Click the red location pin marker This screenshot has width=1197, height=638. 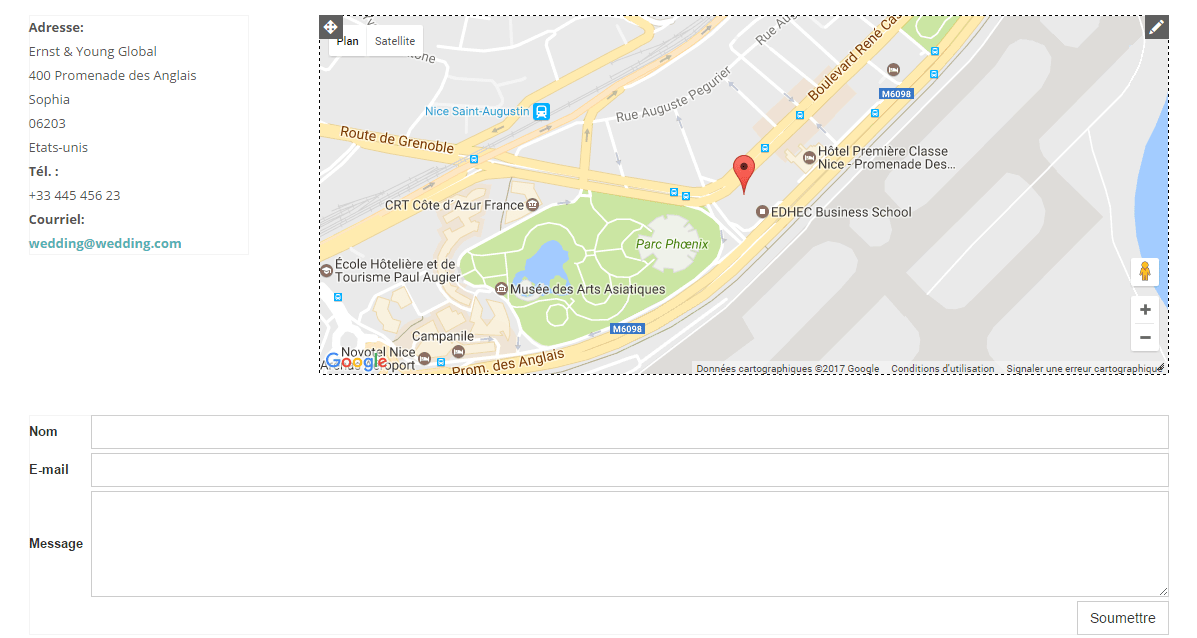coord(744,174)
